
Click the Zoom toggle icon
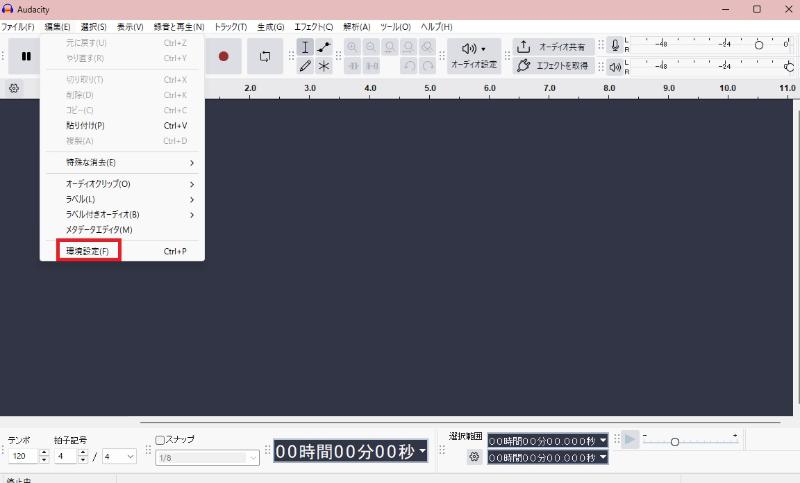pos(428,47)
